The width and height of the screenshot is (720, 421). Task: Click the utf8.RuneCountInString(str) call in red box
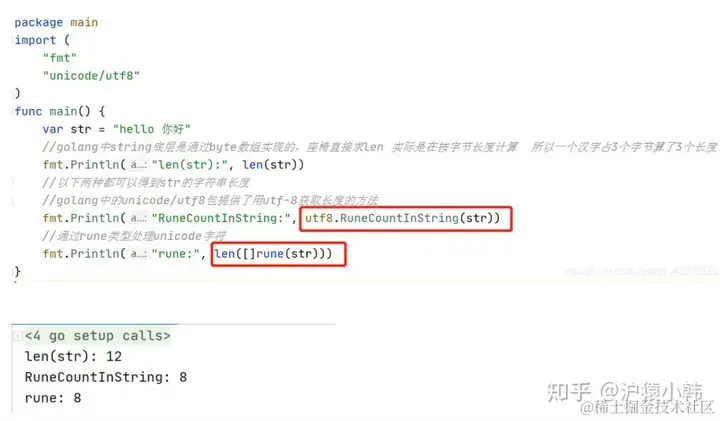pos(402,218)
